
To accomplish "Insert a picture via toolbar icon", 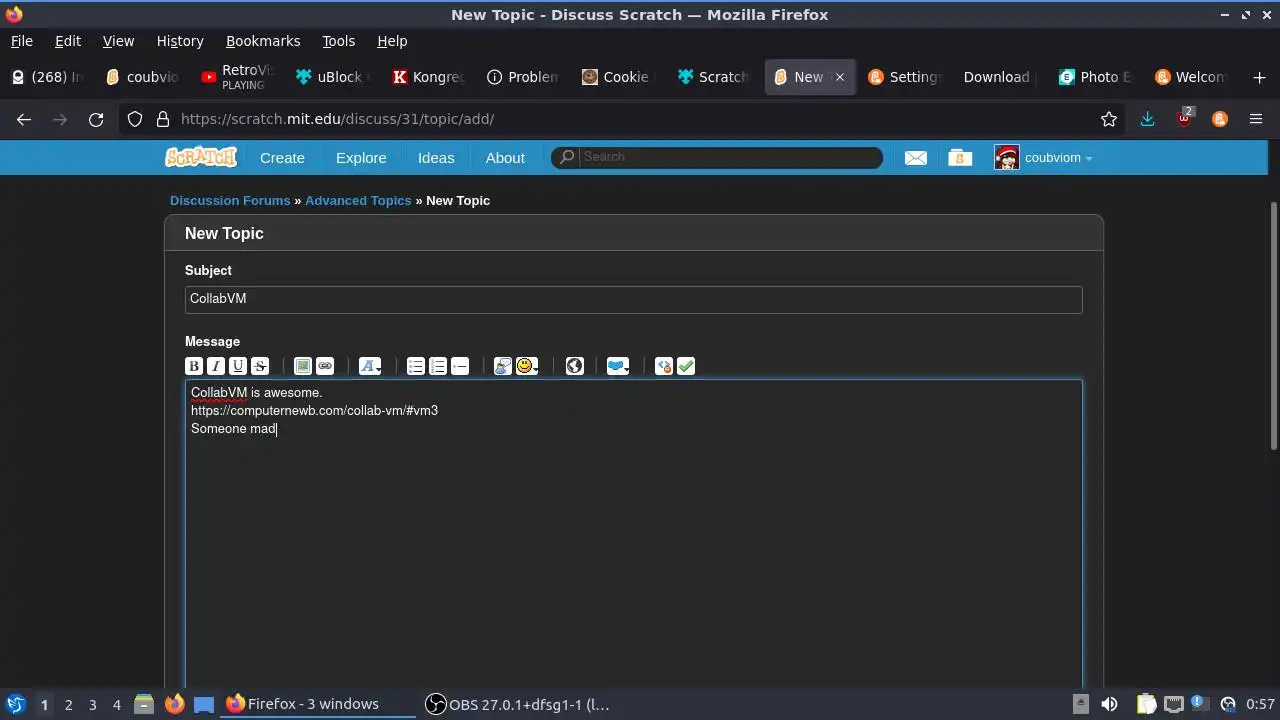I will (x=303, y=366).
